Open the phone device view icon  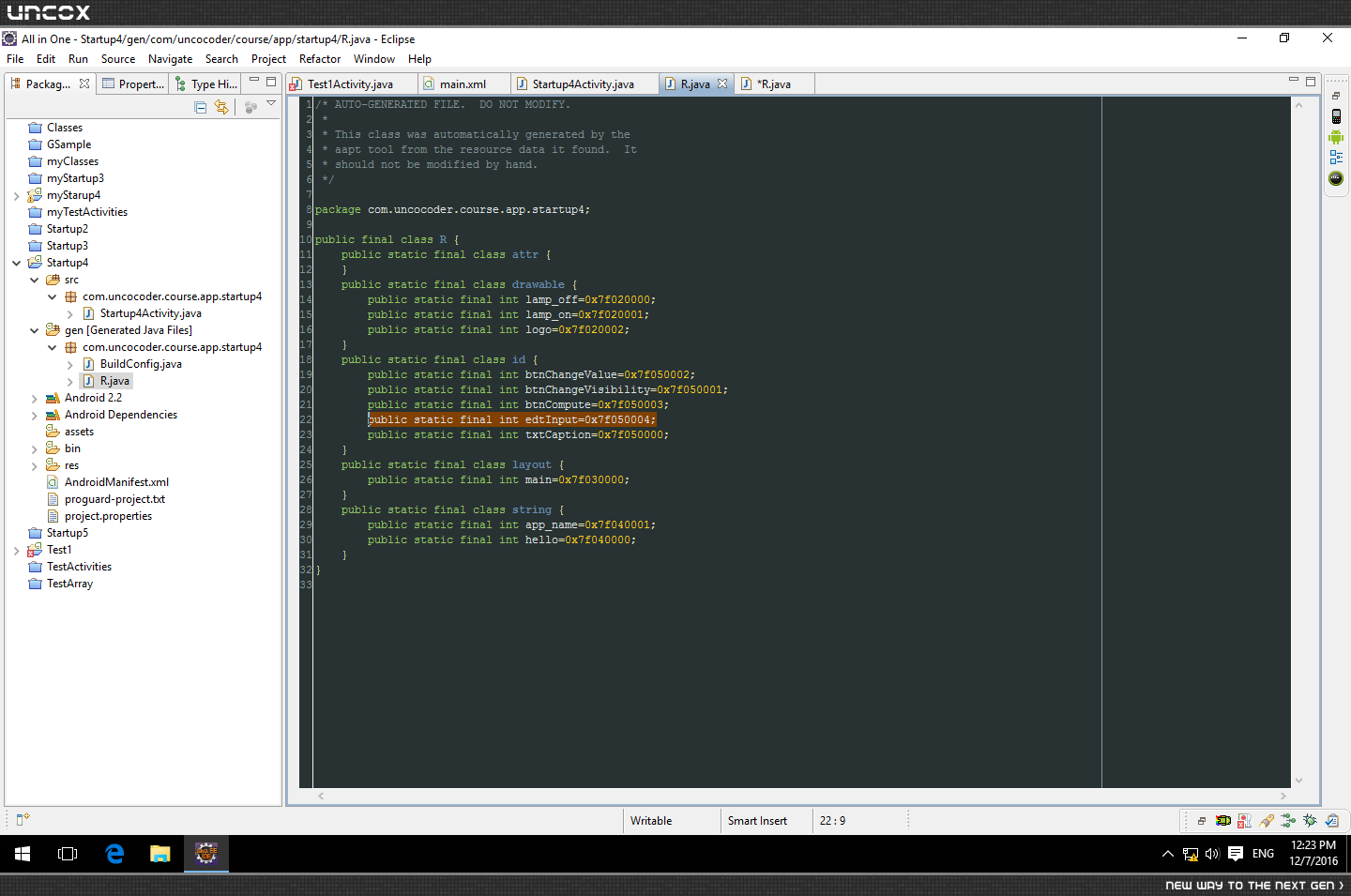click(x=1336, y=116)
